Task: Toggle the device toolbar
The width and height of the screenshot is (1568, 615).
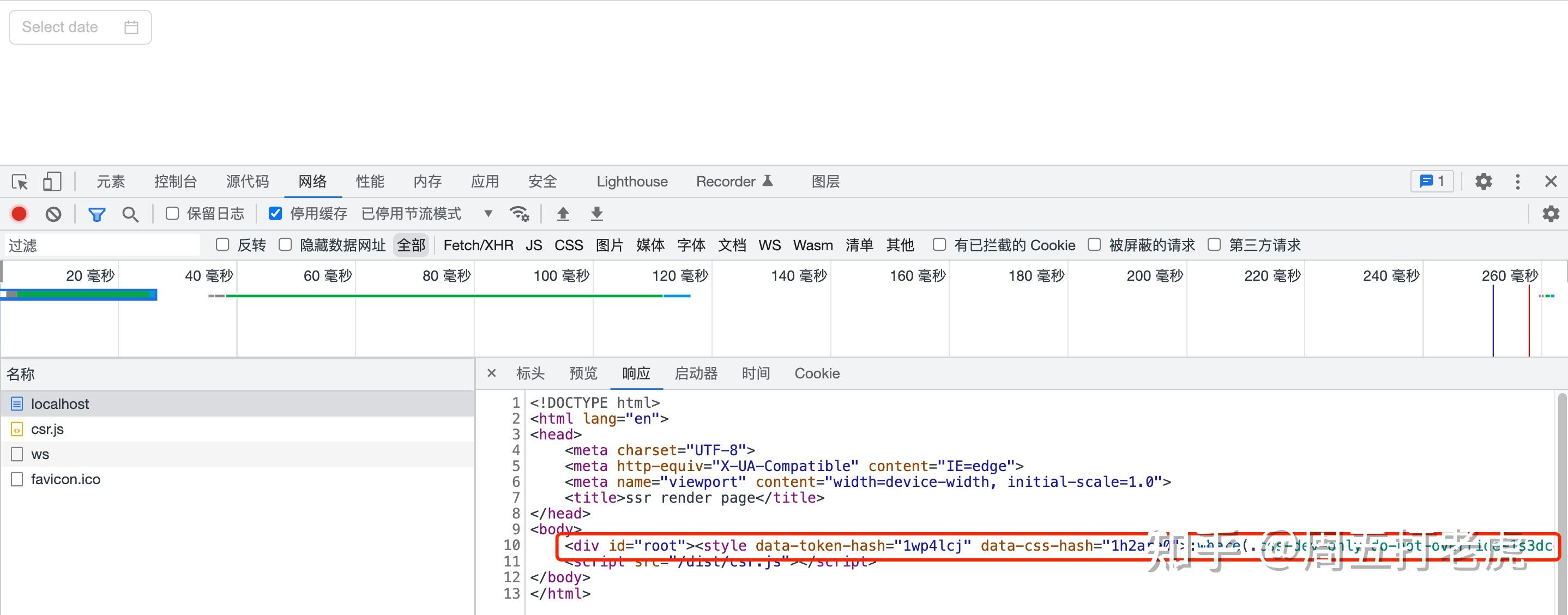Action: point(52,182)
